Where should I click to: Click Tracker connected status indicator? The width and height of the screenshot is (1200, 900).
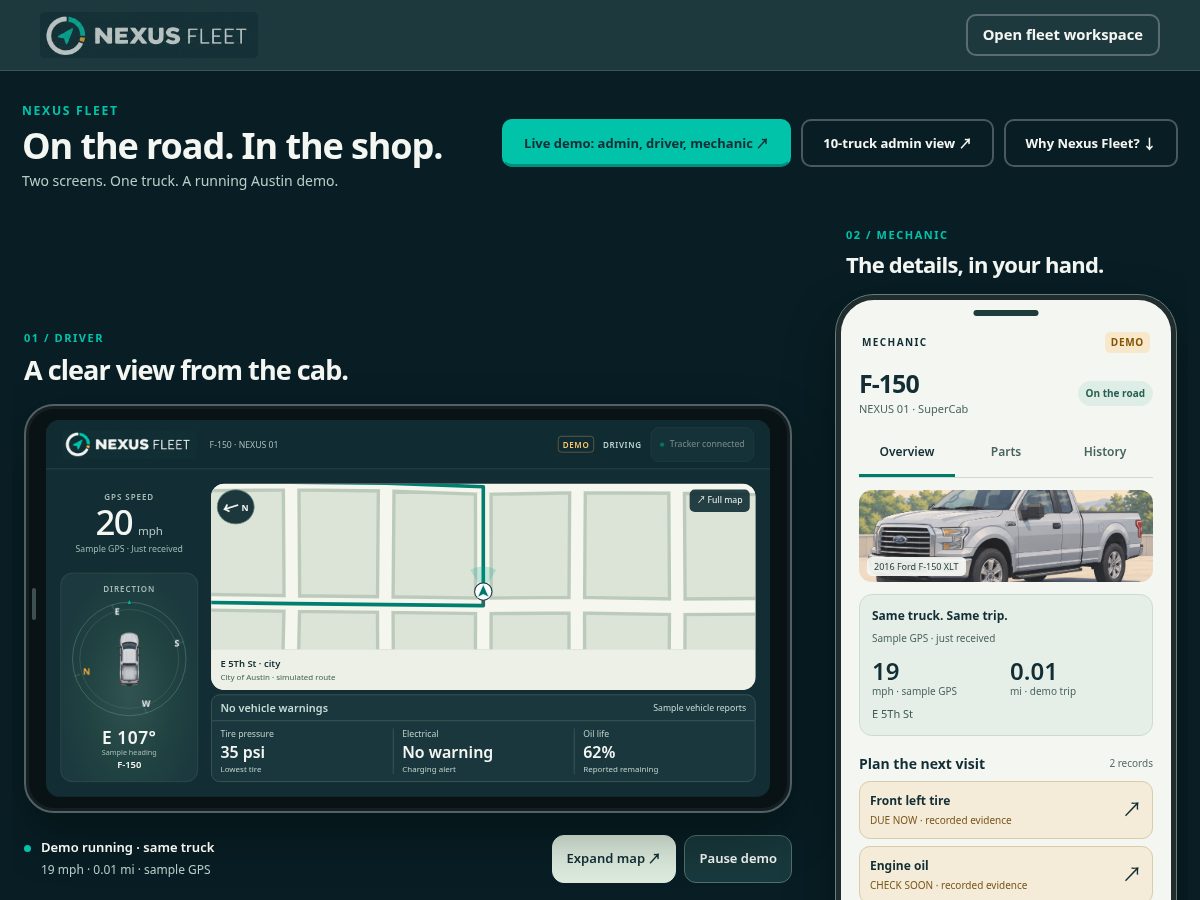point(701,444)
